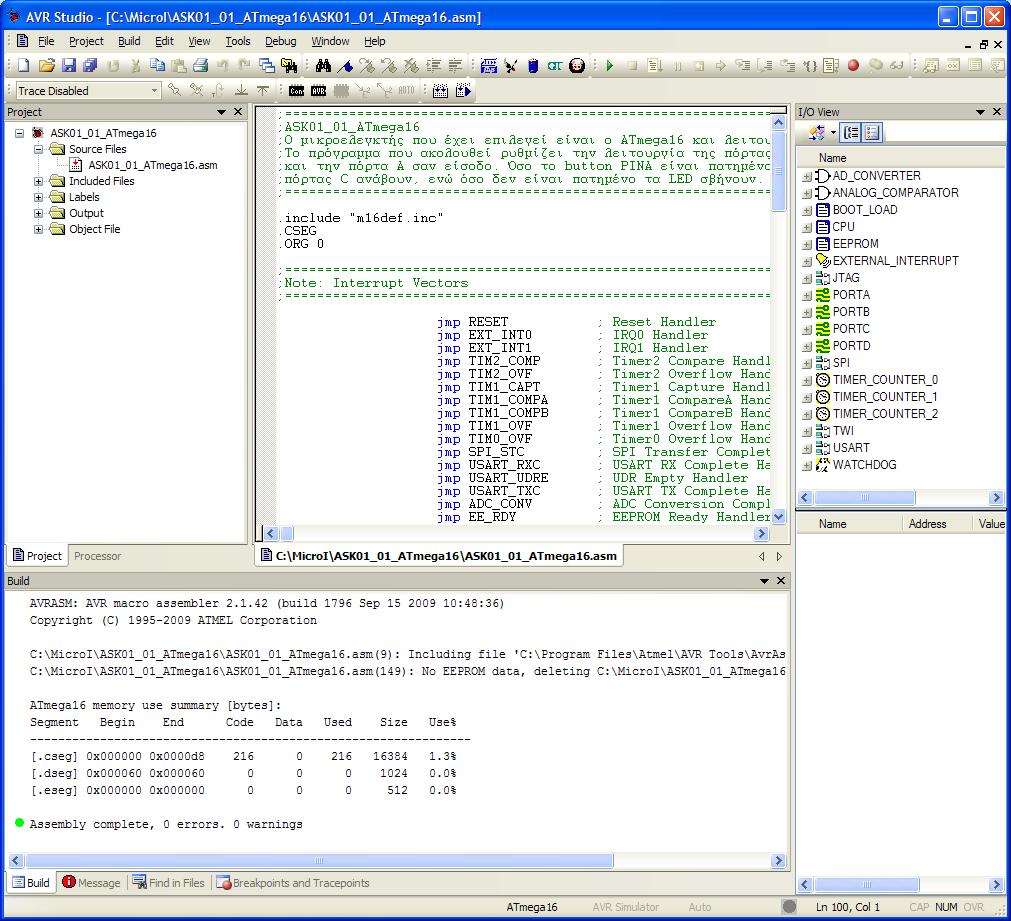Screen dimensions: 1011x921
Task: Click the Build output horizontal scrollbar thumb
Action: pyautogui.click(x=319, y=860)
